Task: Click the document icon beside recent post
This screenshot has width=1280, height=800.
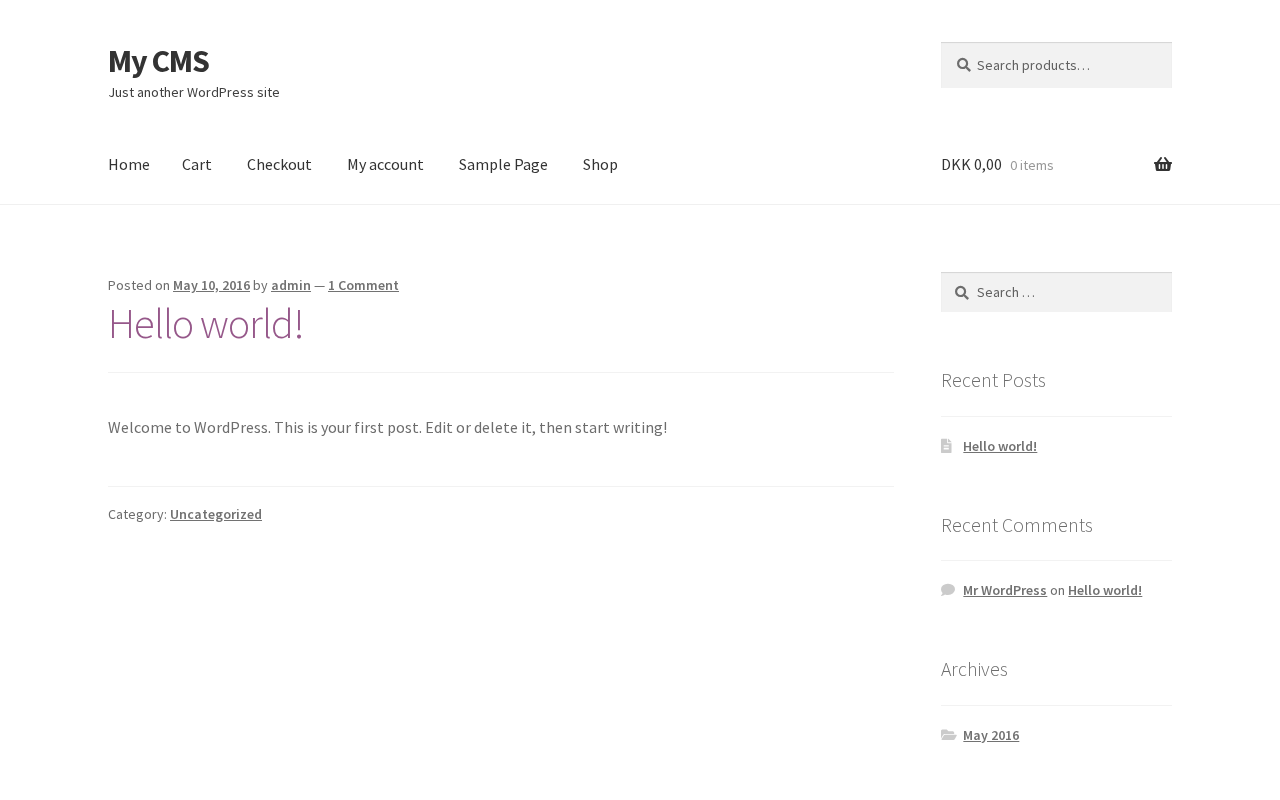Action: 946,446
